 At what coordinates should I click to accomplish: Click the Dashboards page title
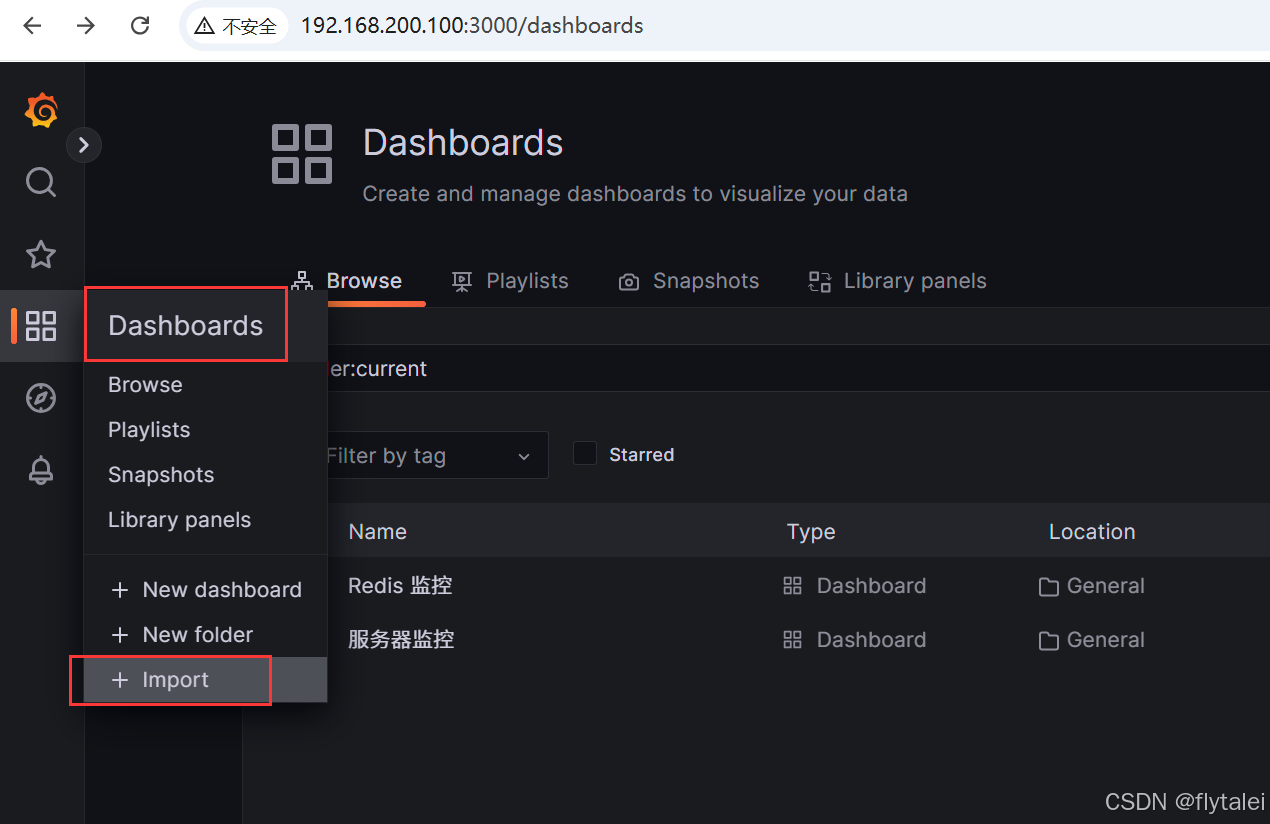463,142
